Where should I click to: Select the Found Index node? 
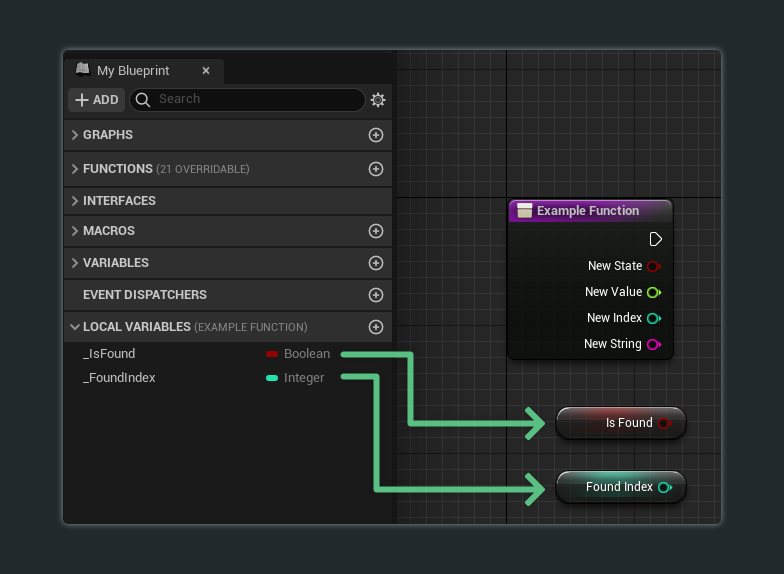click(611, 487)
